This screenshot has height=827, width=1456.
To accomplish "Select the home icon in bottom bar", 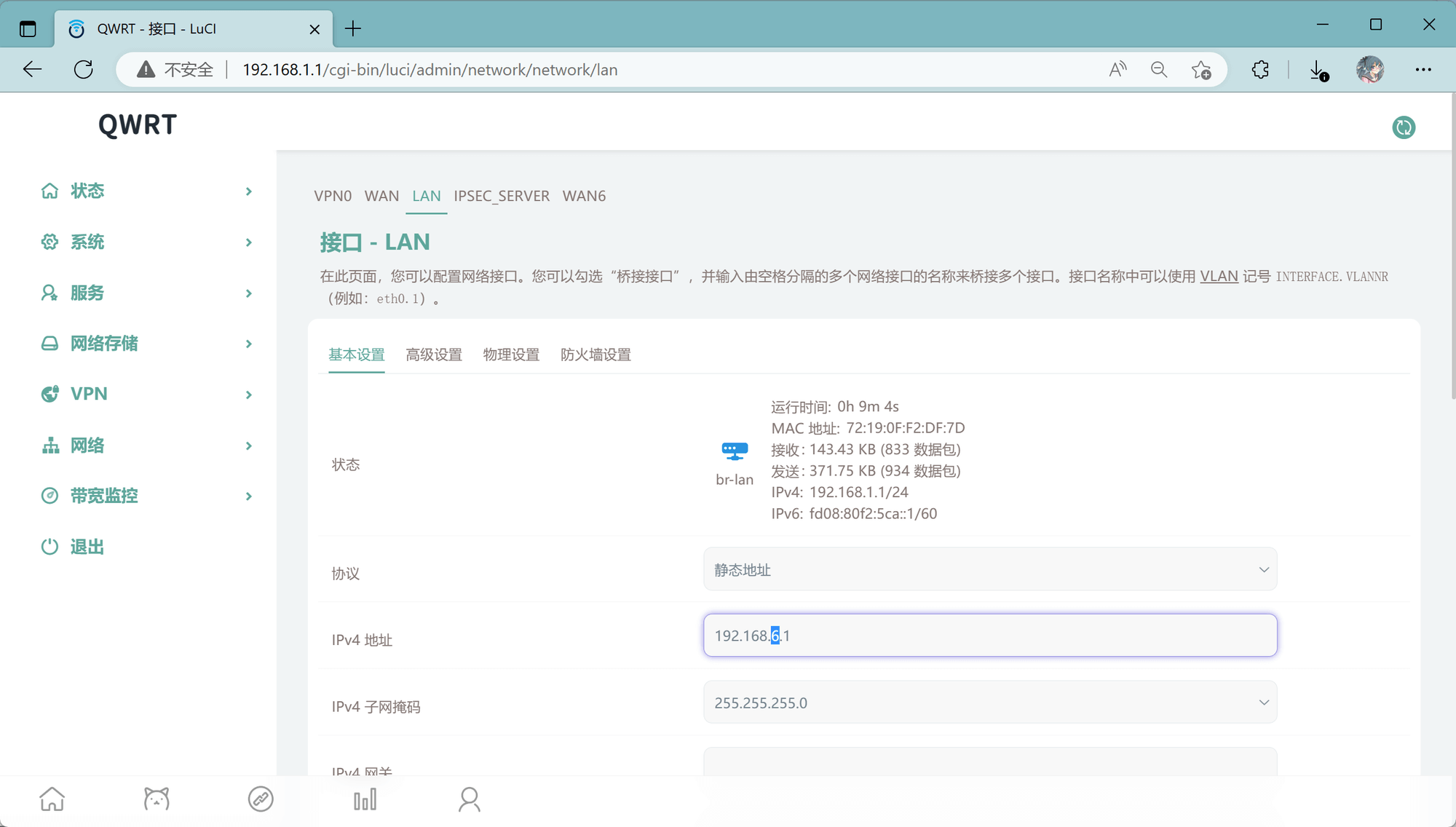I will [52, 799].
